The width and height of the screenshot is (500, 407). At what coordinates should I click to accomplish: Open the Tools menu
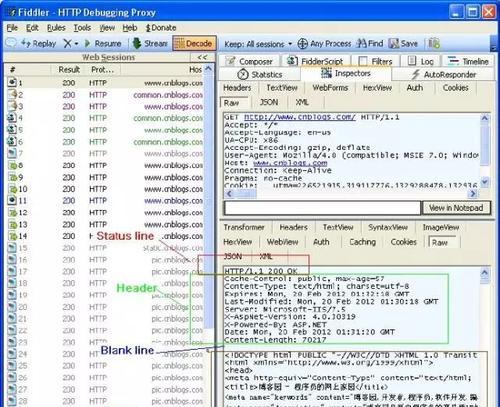click(82, 28)
